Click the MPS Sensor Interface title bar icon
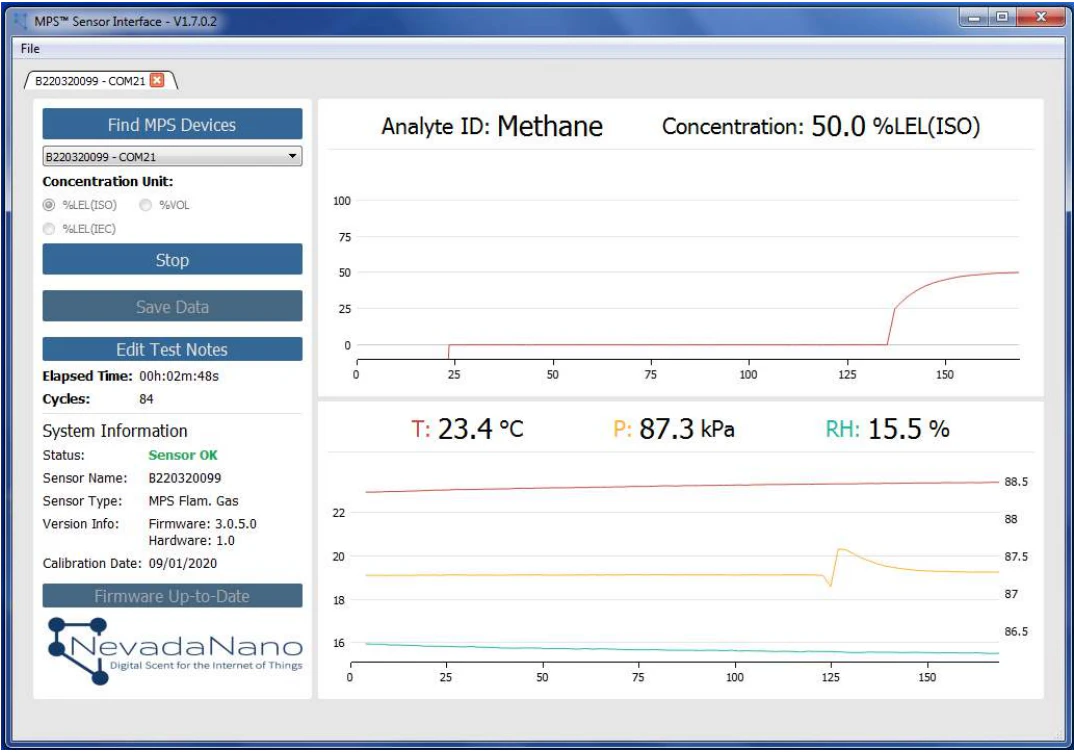Screen dimensions: 1074x754 click(21, 21)
